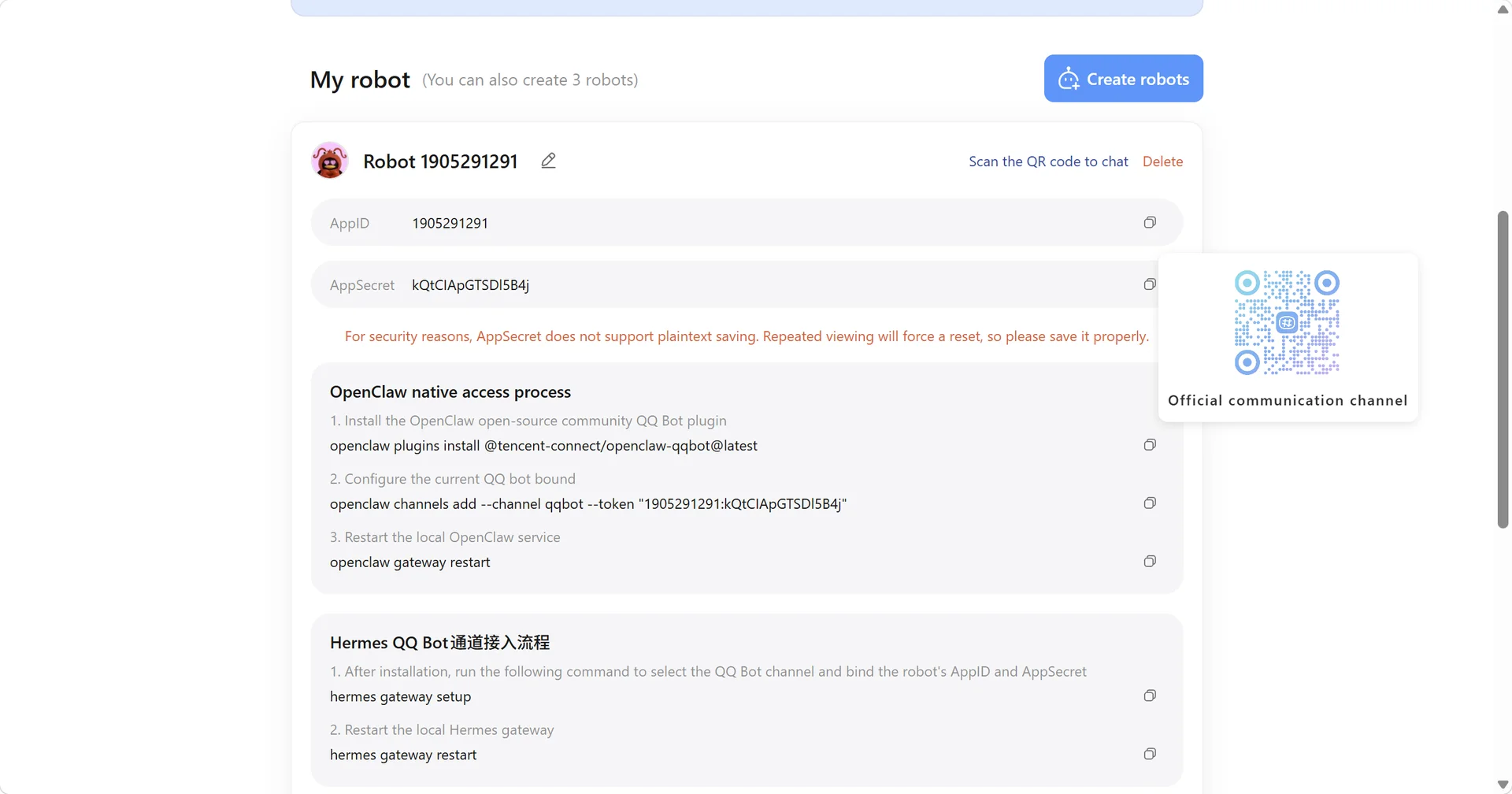Delete Robot 1905291291
The width and height of the screenshot is (1512, 794).
(x=1162, y=161)
